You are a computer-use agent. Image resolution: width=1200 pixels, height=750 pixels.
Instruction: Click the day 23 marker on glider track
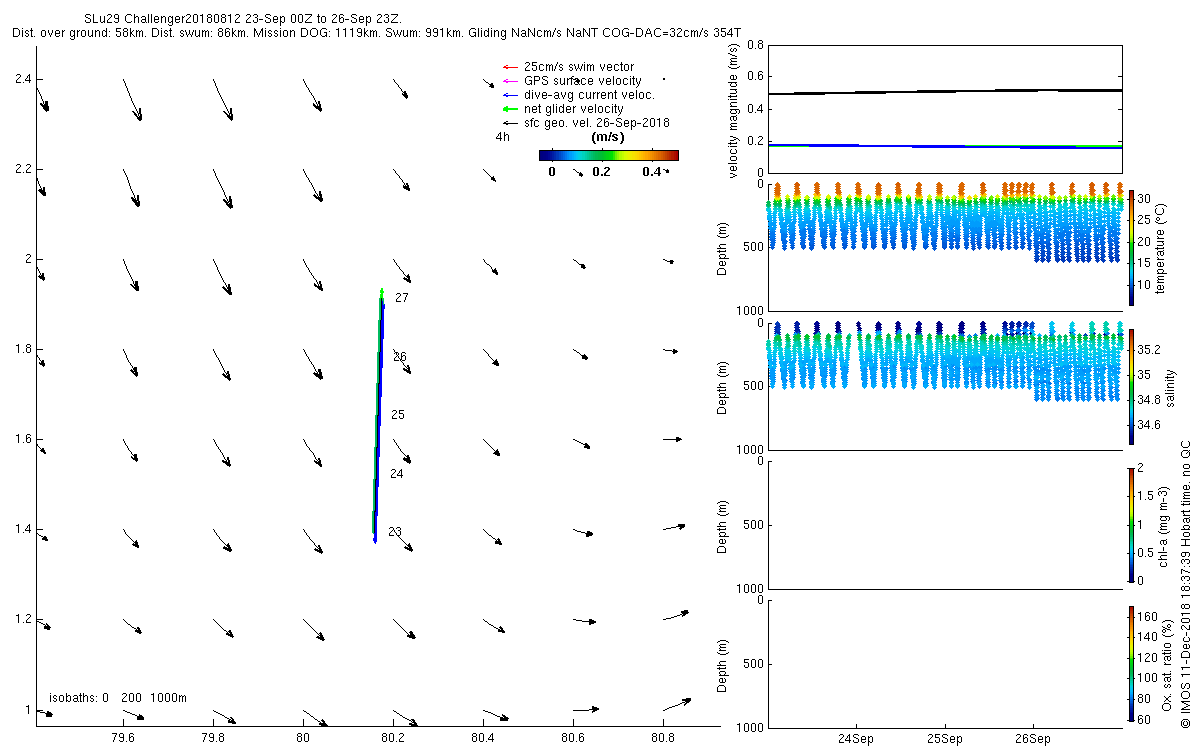click(x=395, y=532)
